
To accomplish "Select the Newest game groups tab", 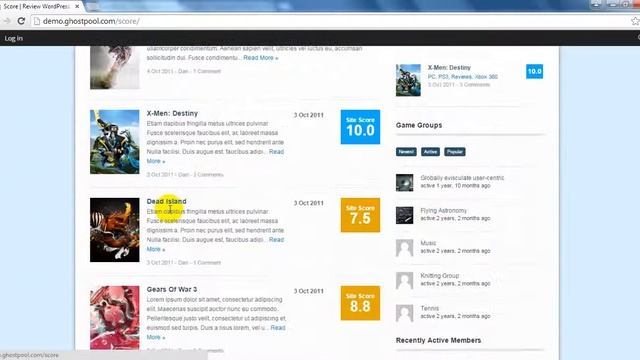I will [406, 152].
